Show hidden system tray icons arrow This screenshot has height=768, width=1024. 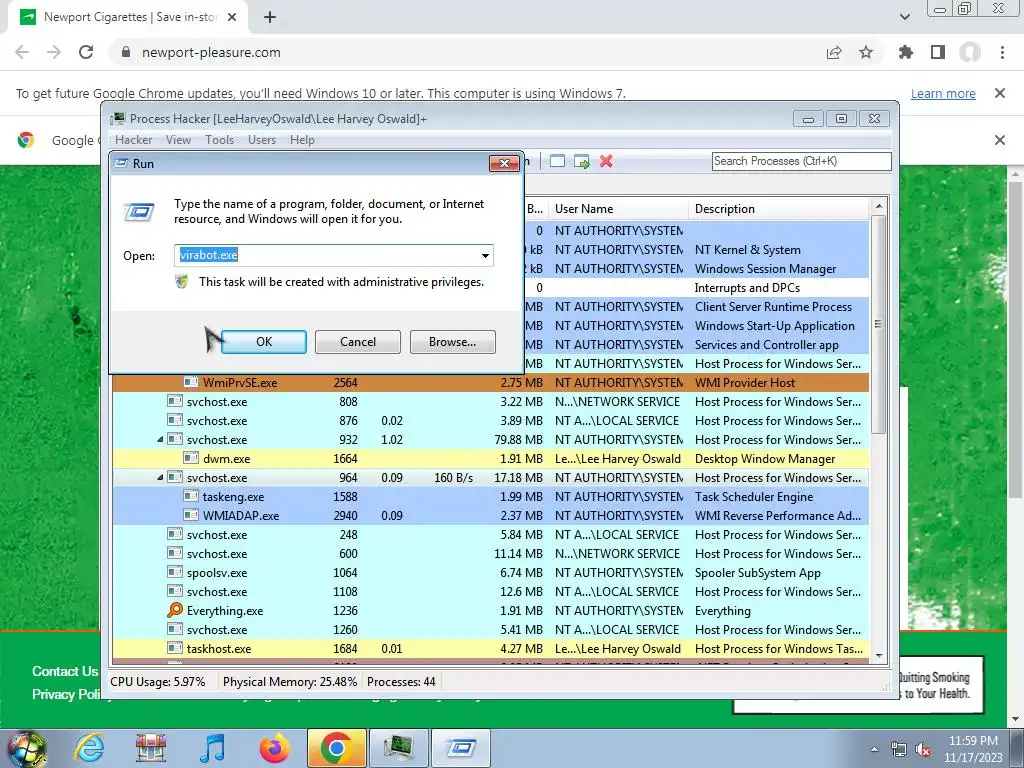point(874,749)
